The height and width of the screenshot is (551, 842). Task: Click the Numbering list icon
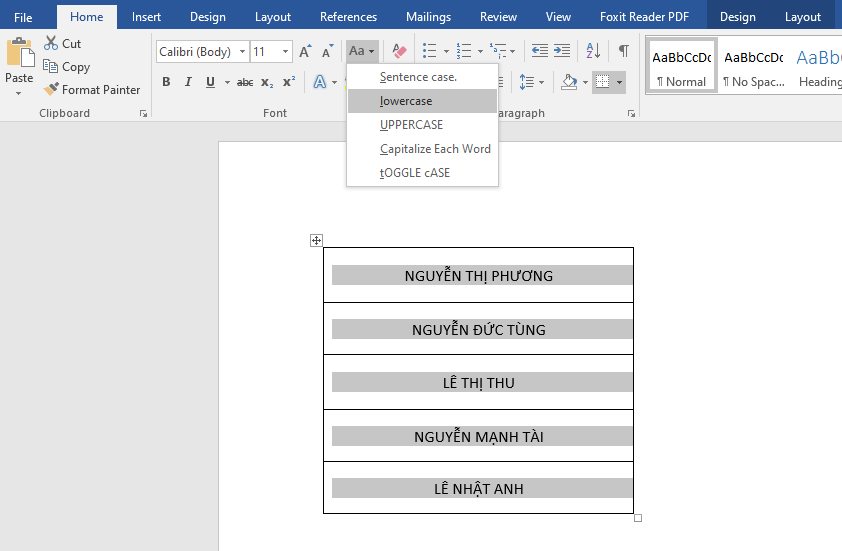click(463, 51)
